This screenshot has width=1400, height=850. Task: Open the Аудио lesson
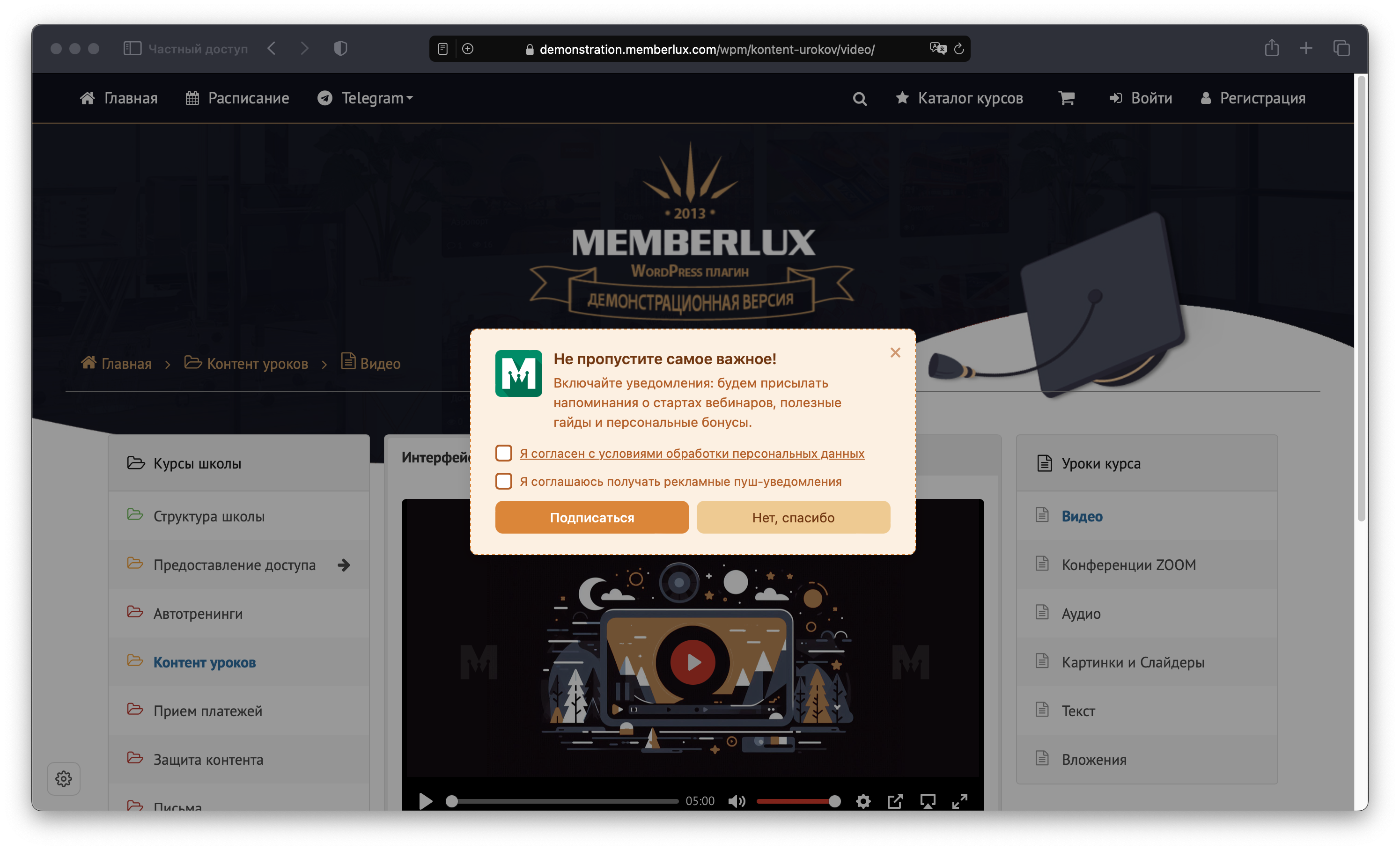pyautogui.click(x=1147, y=614)
